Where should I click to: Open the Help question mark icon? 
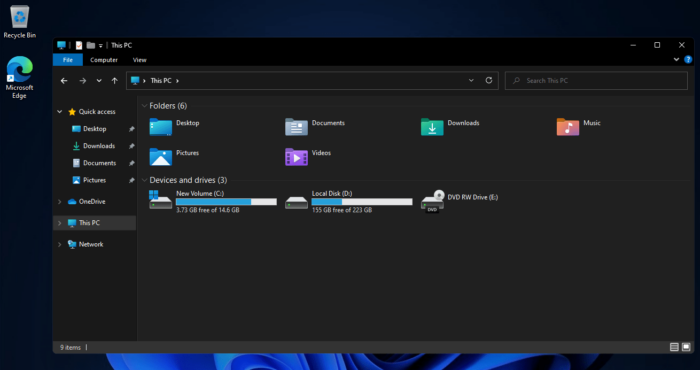coord(688,59)
